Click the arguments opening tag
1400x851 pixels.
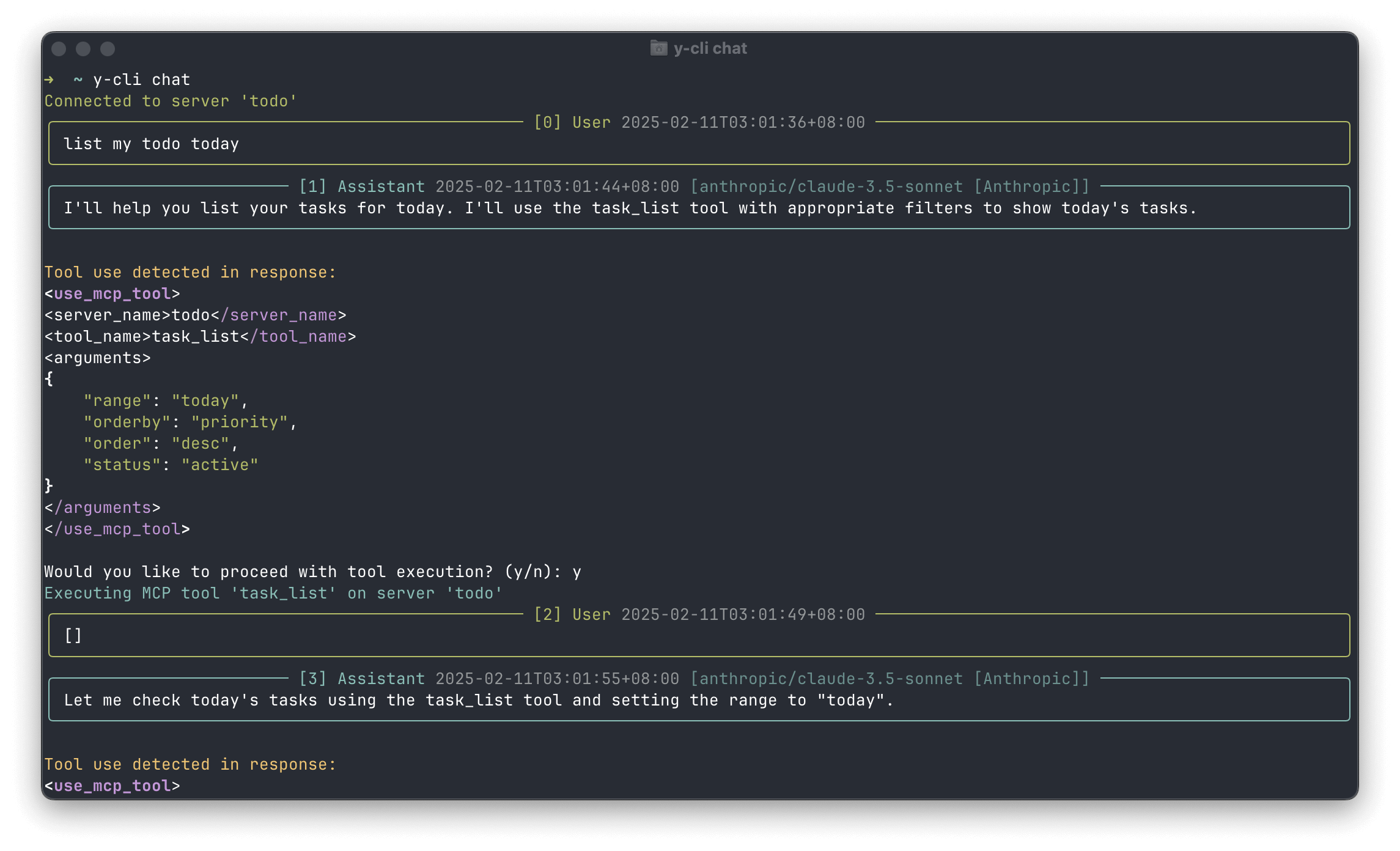97,357
